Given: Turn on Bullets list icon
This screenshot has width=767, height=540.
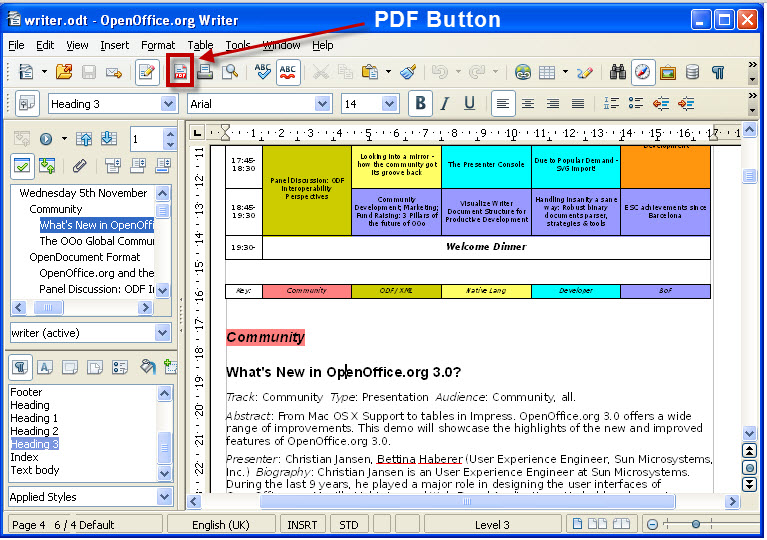Looking at the screenshot, I should point(635,103).
